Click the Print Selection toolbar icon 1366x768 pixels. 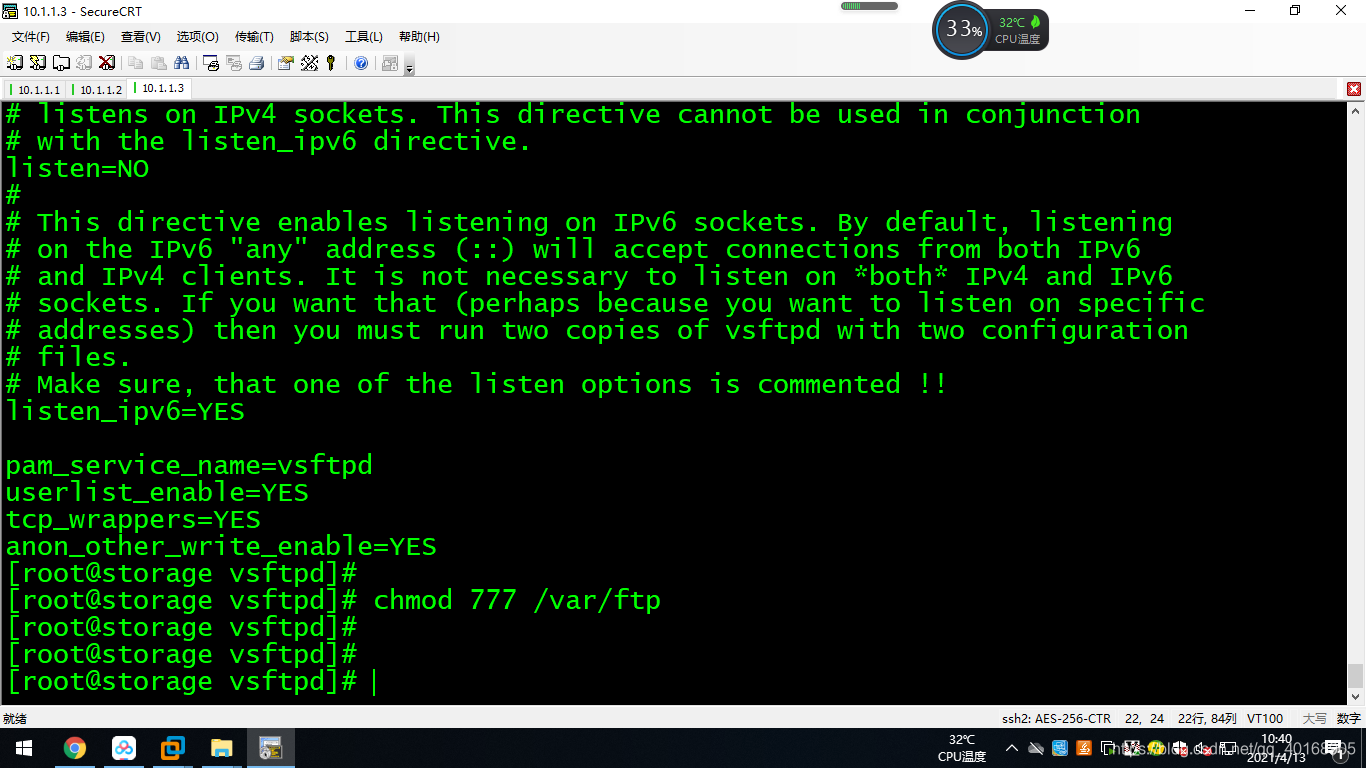pos(234,63)
